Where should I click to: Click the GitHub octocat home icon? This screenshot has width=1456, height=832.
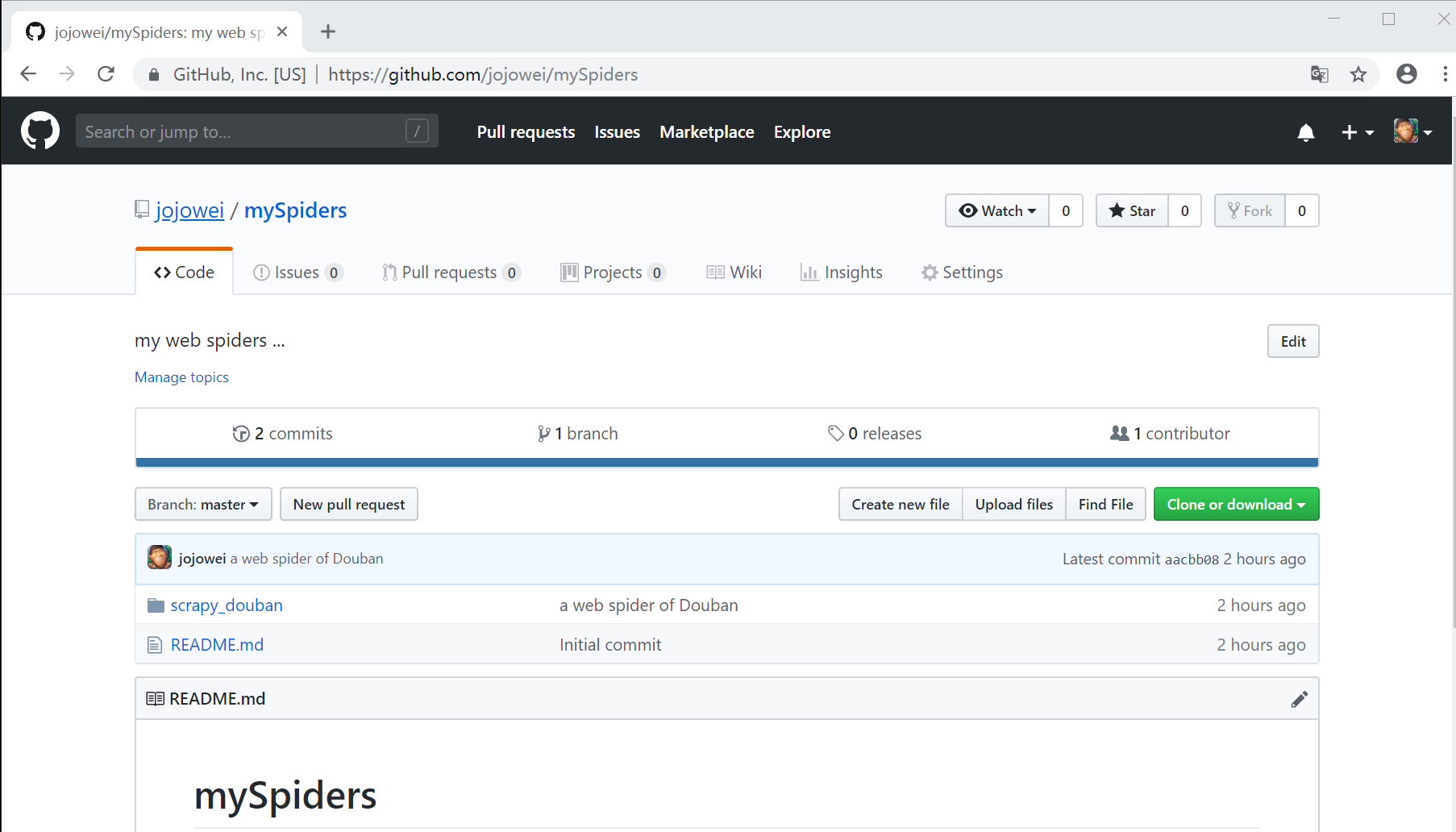40,131
